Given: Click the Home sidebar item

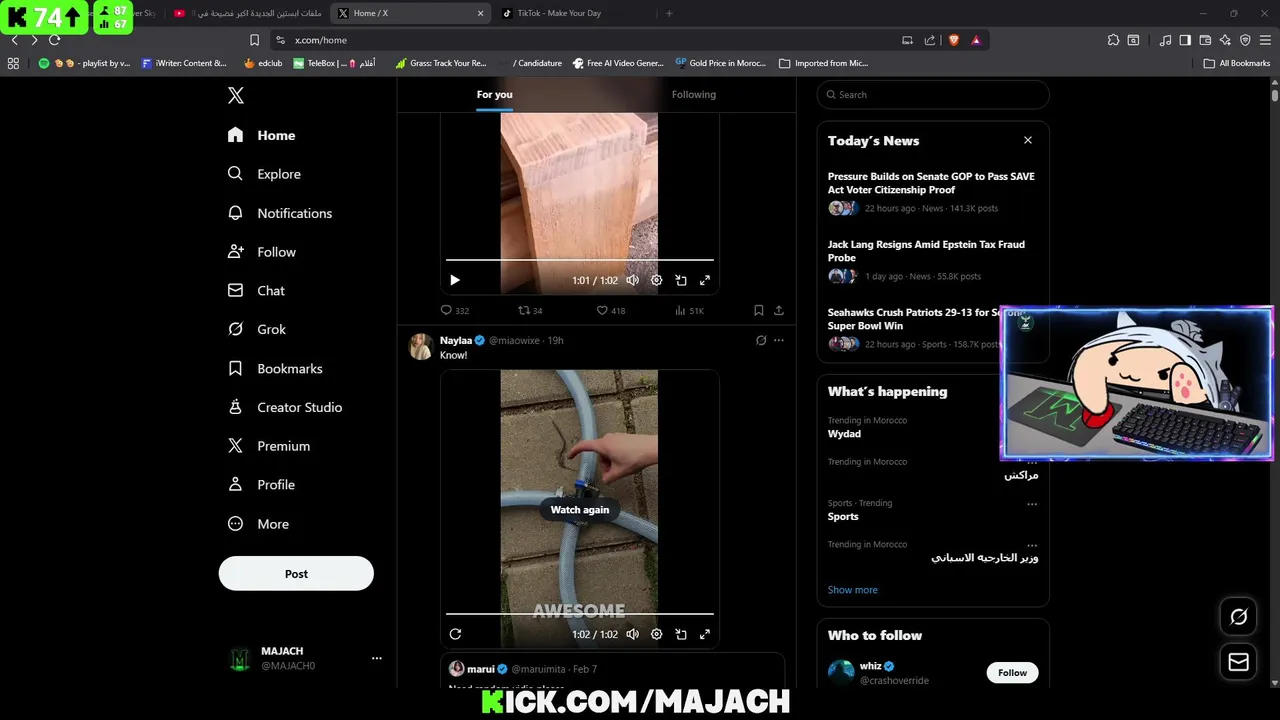Looking at the screenshot, I should [261, 135].
